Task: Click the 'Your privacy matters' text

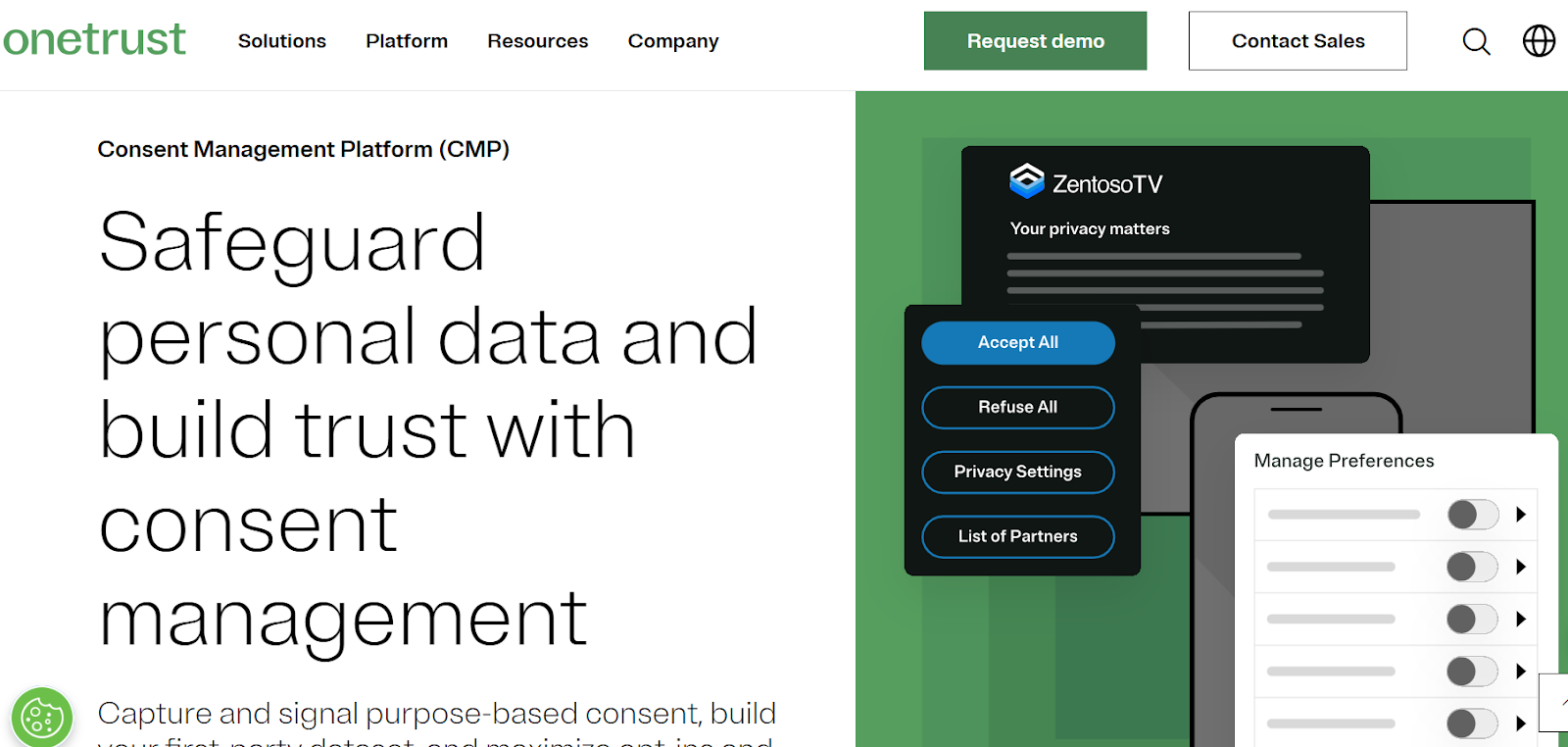Action: coord(1090,228)
